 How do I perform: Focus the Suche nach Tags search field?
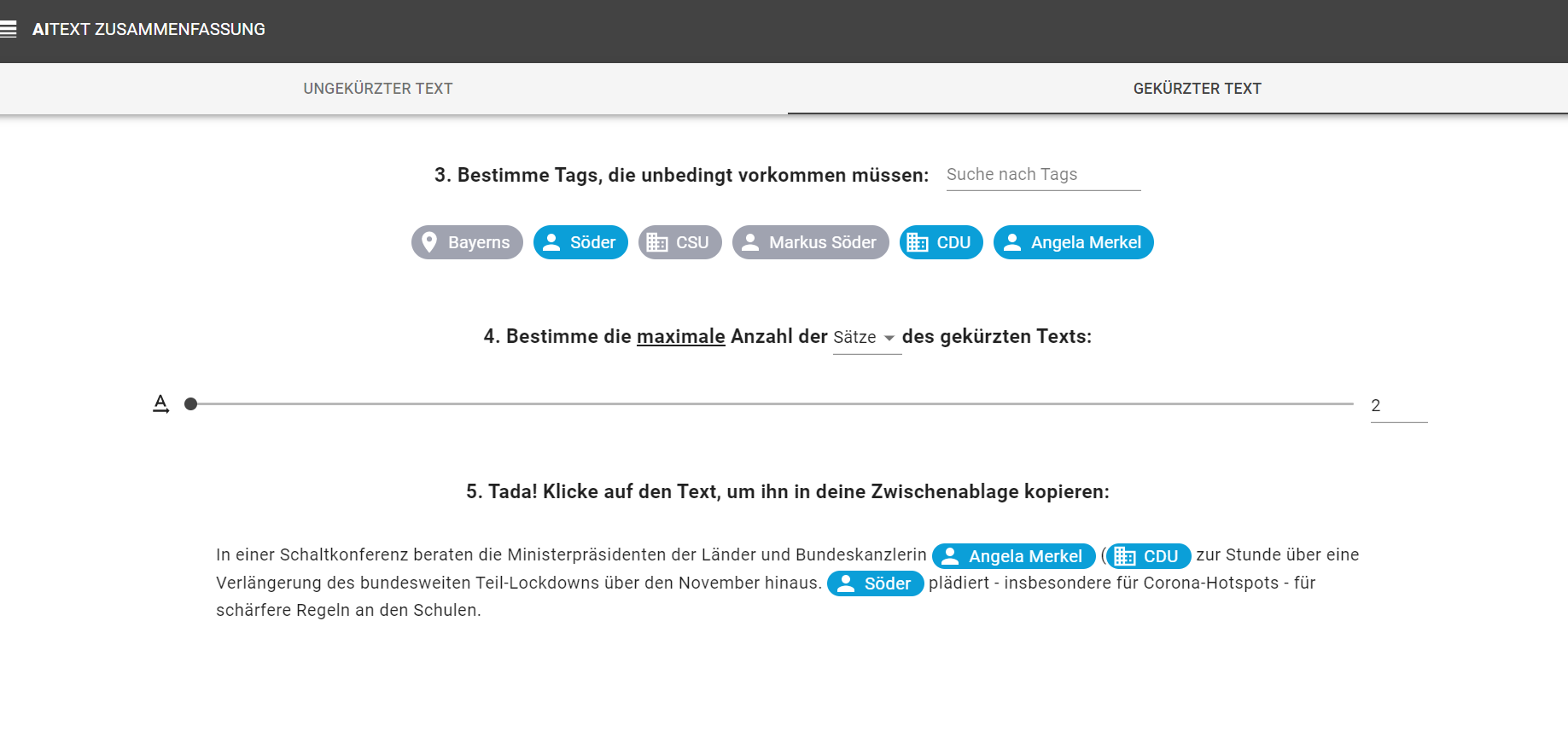pos(1042,175)
